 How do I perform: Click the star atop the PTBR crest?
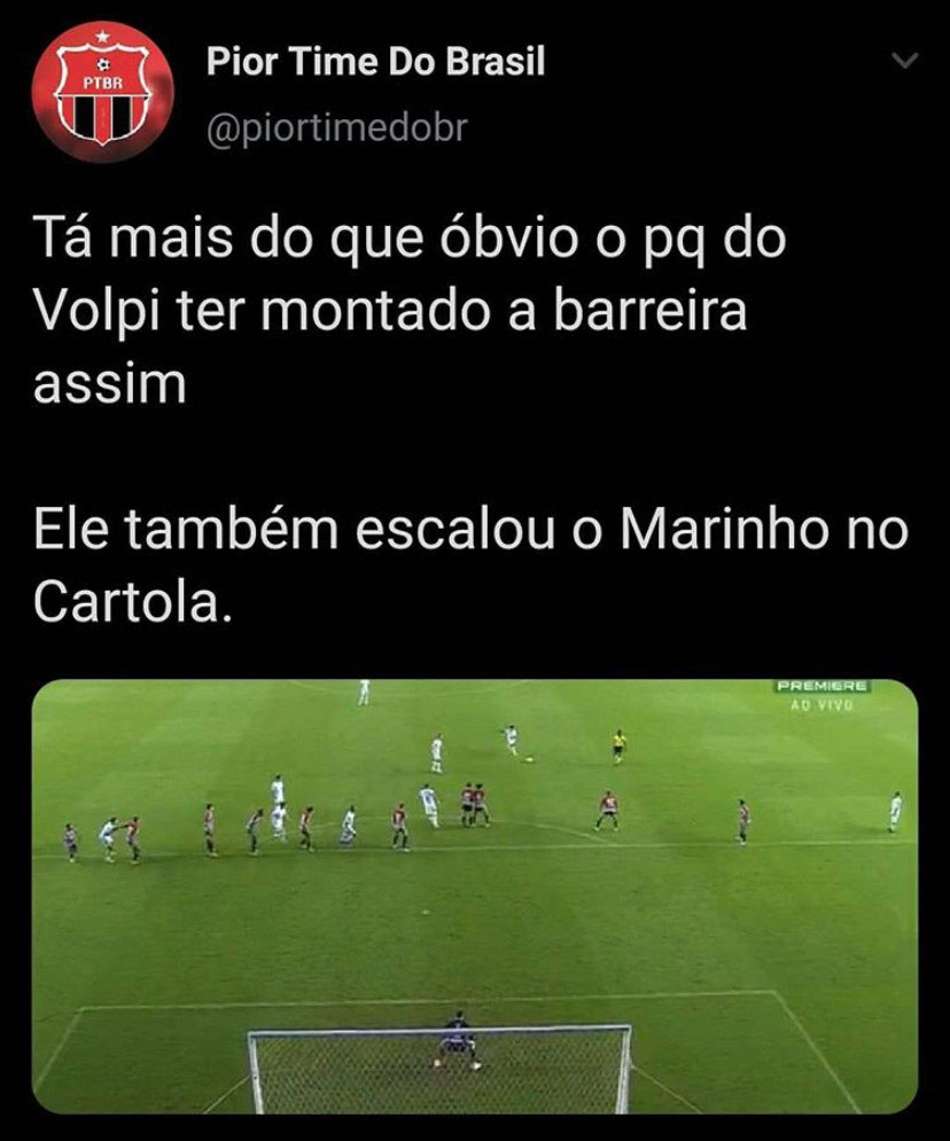point(103,35)
